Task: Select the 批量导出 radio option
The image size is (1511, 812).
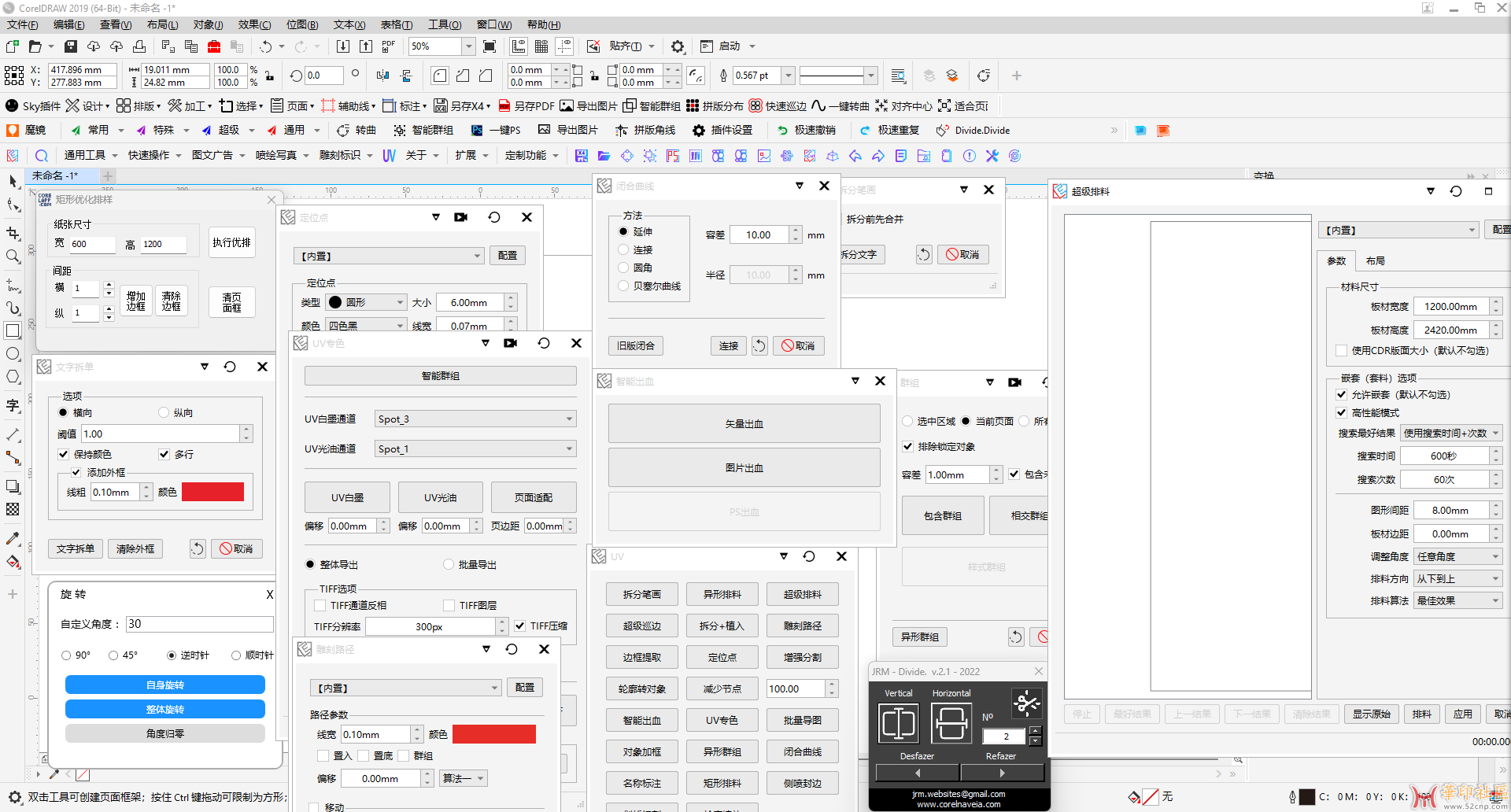Action: tap(449, 564)
